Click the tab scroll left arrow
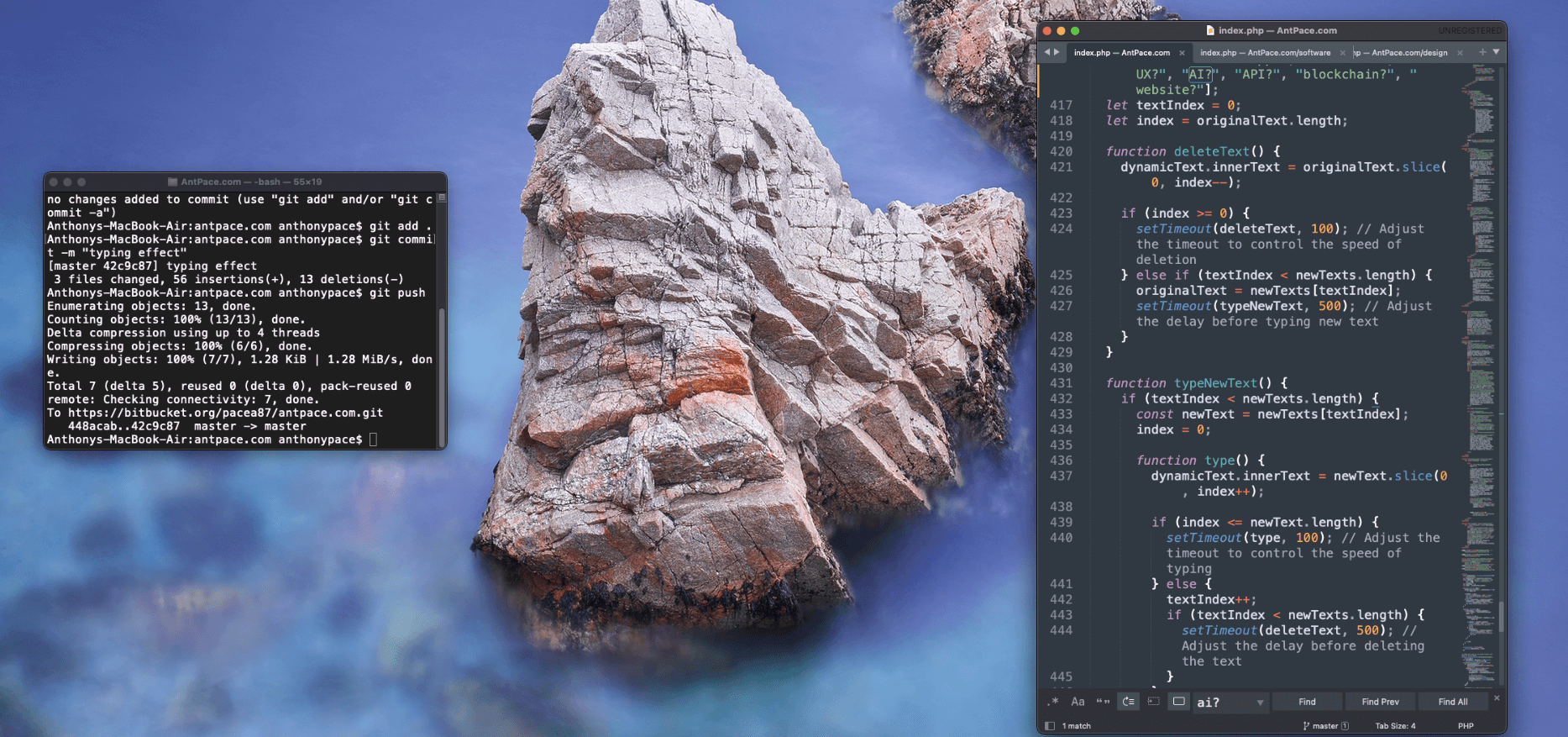Image resolution: width=1568 pixels, height=737 pixels. 1047,52
